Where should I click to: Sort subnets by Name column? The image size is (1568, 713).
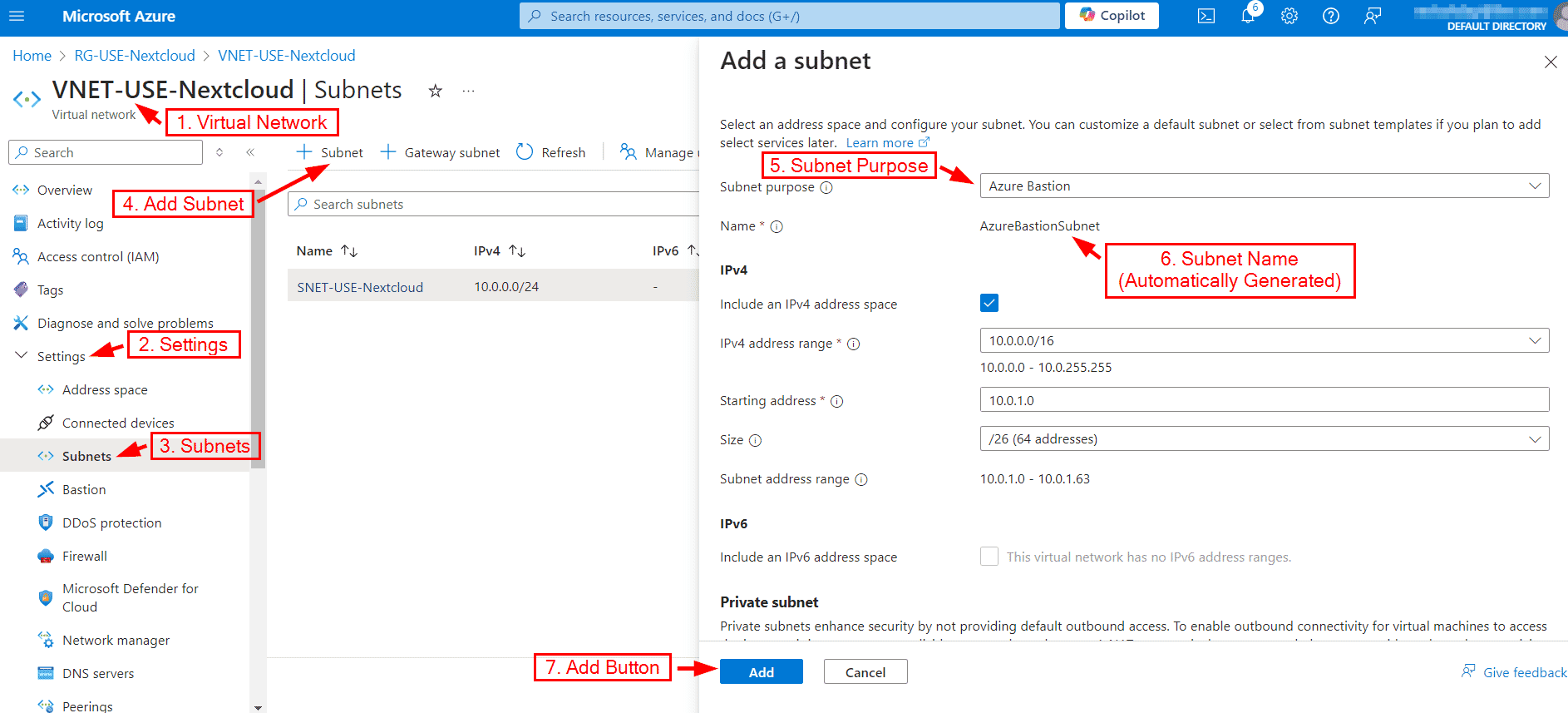[x=327, y=250]
